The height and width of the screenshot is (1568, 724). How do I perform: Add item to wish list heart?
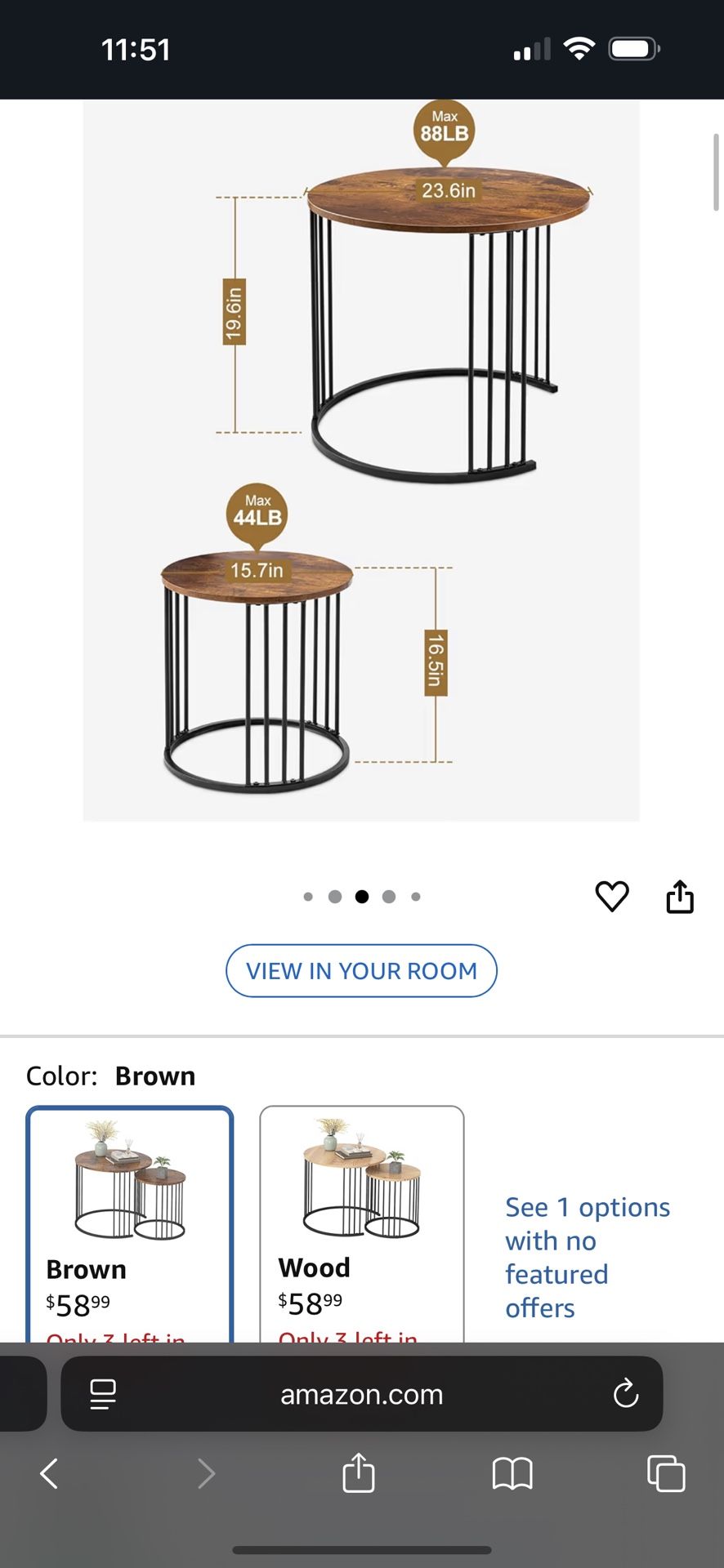611,896
